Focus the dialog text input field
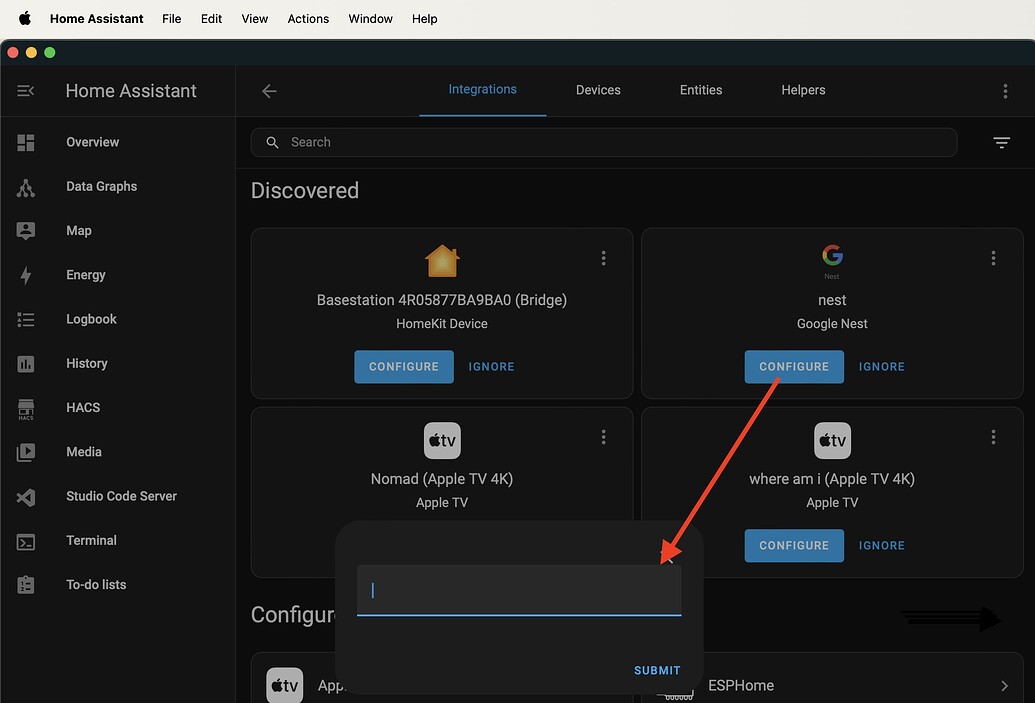 [519, 590]
